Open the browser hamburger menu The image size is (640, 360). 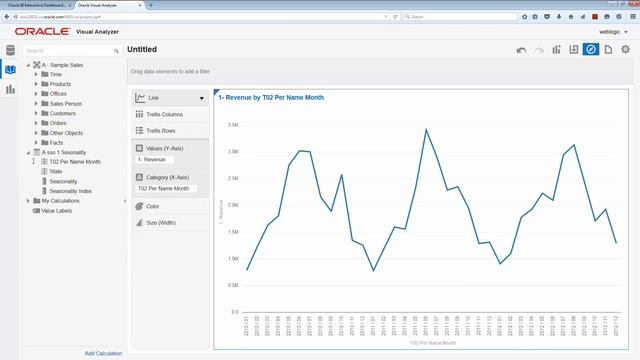point(633,17)
